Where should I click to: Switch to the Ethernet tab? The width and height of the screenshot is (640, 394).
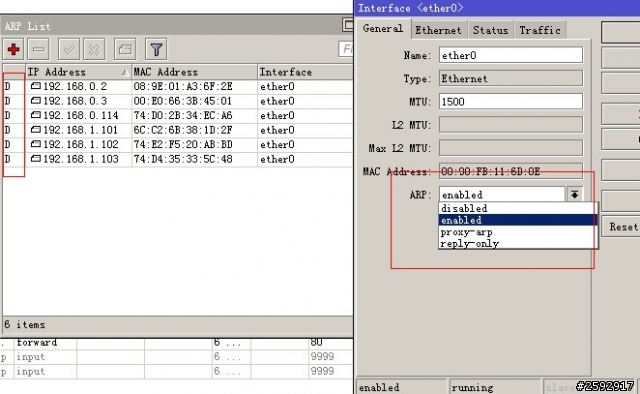point(438,30)
